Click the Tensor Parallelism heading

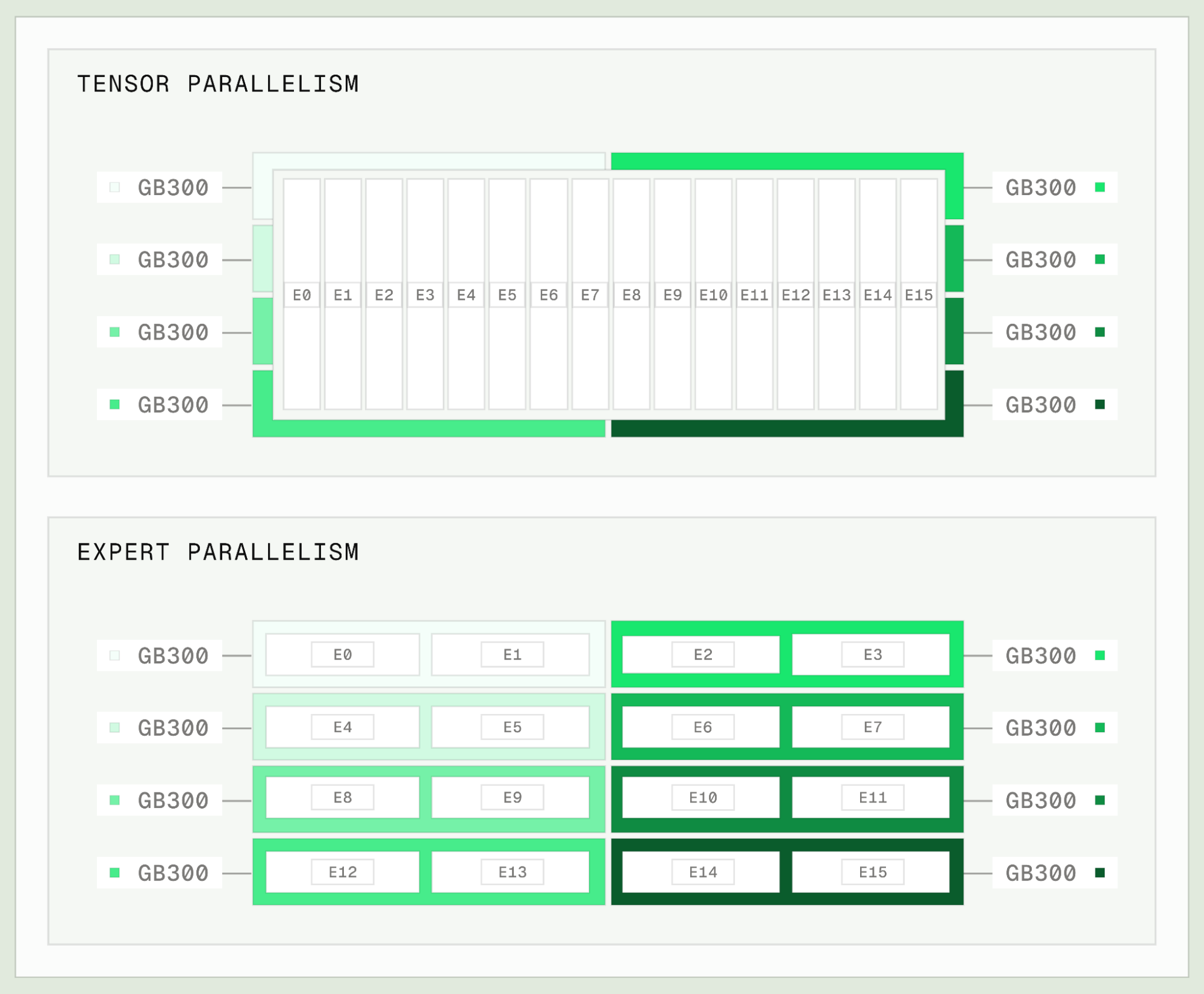coord(218,84)
